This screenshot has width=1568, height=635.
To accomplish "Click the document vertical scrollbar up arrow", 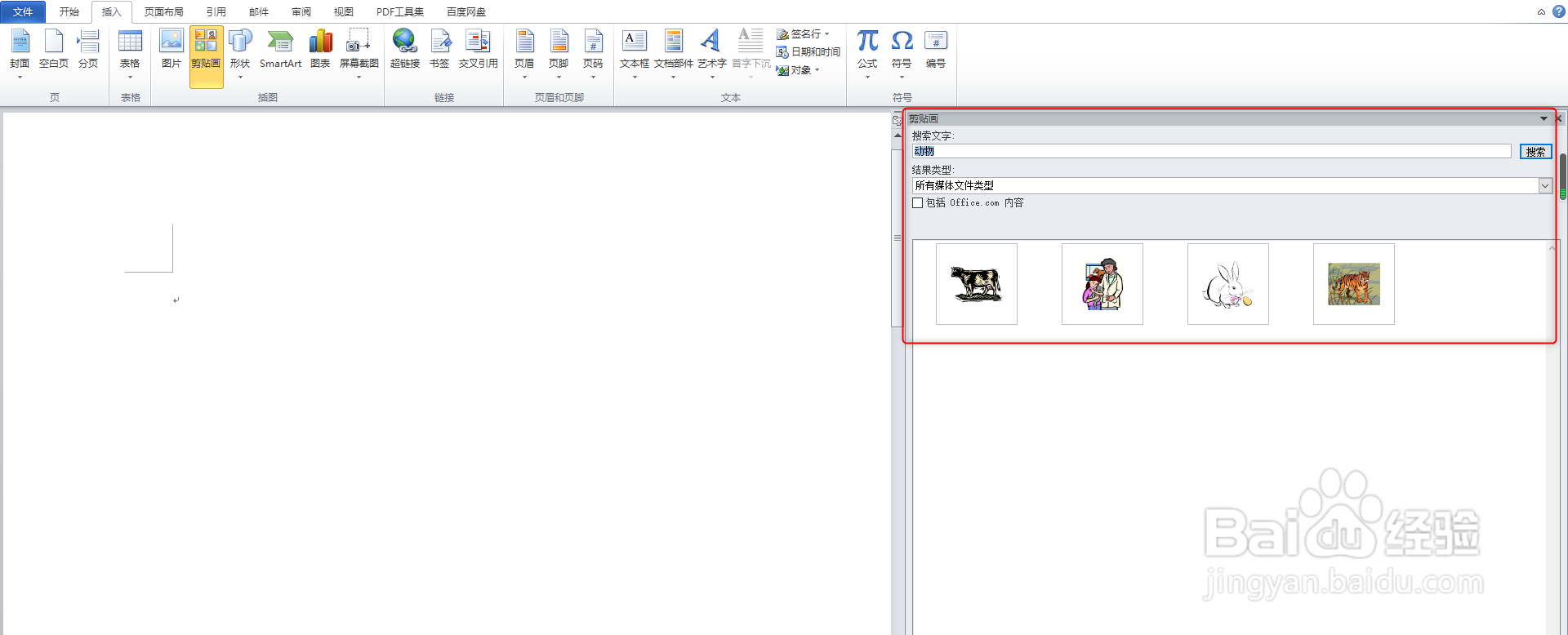I will point(898,135).
